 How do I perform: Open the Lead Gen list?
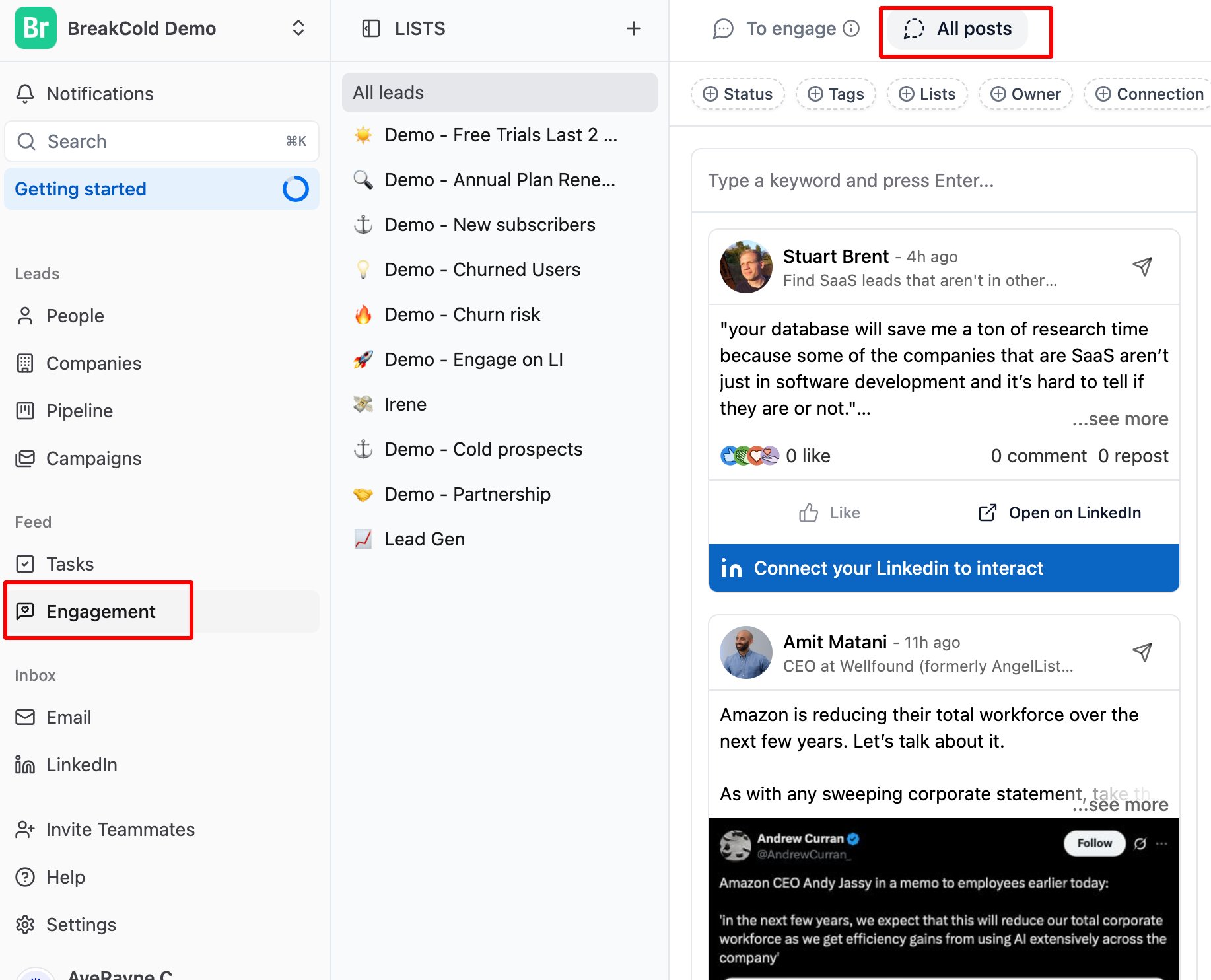click(x=499, y=539)
